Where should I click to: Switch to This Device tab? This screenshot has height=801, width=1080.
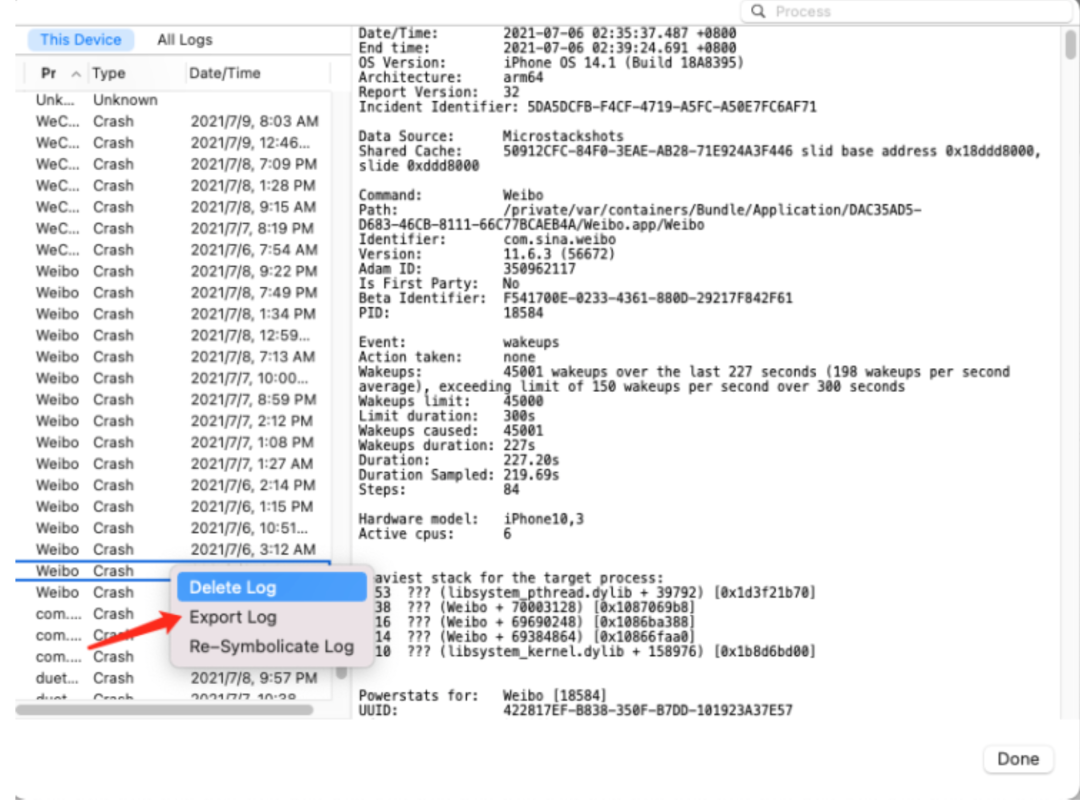(81, 40)
